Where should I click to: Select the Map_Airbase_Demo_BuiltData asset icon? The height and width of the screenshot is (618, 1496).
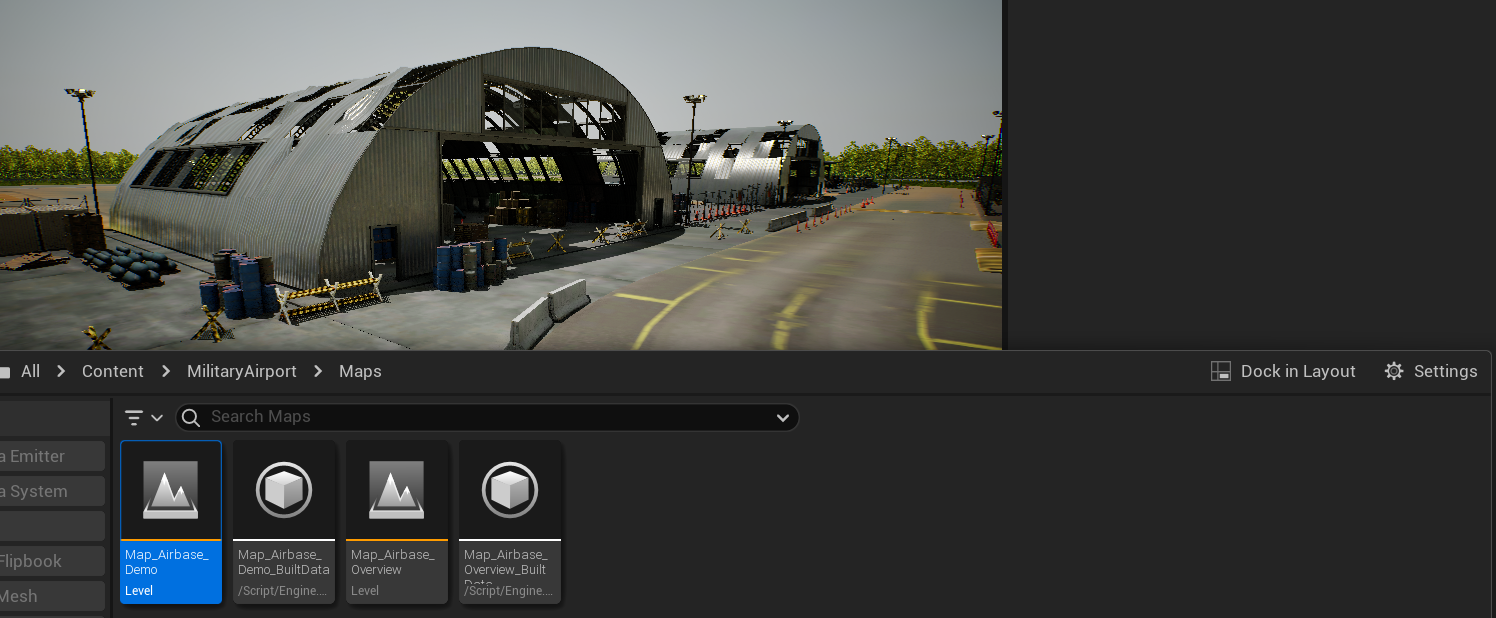click(284, 491)
